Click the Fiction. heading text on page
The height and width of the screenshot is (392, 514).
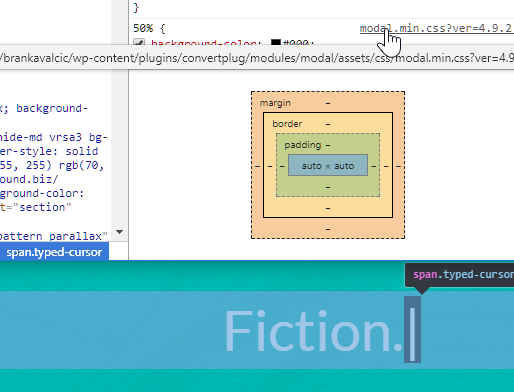tap(314, 331)
